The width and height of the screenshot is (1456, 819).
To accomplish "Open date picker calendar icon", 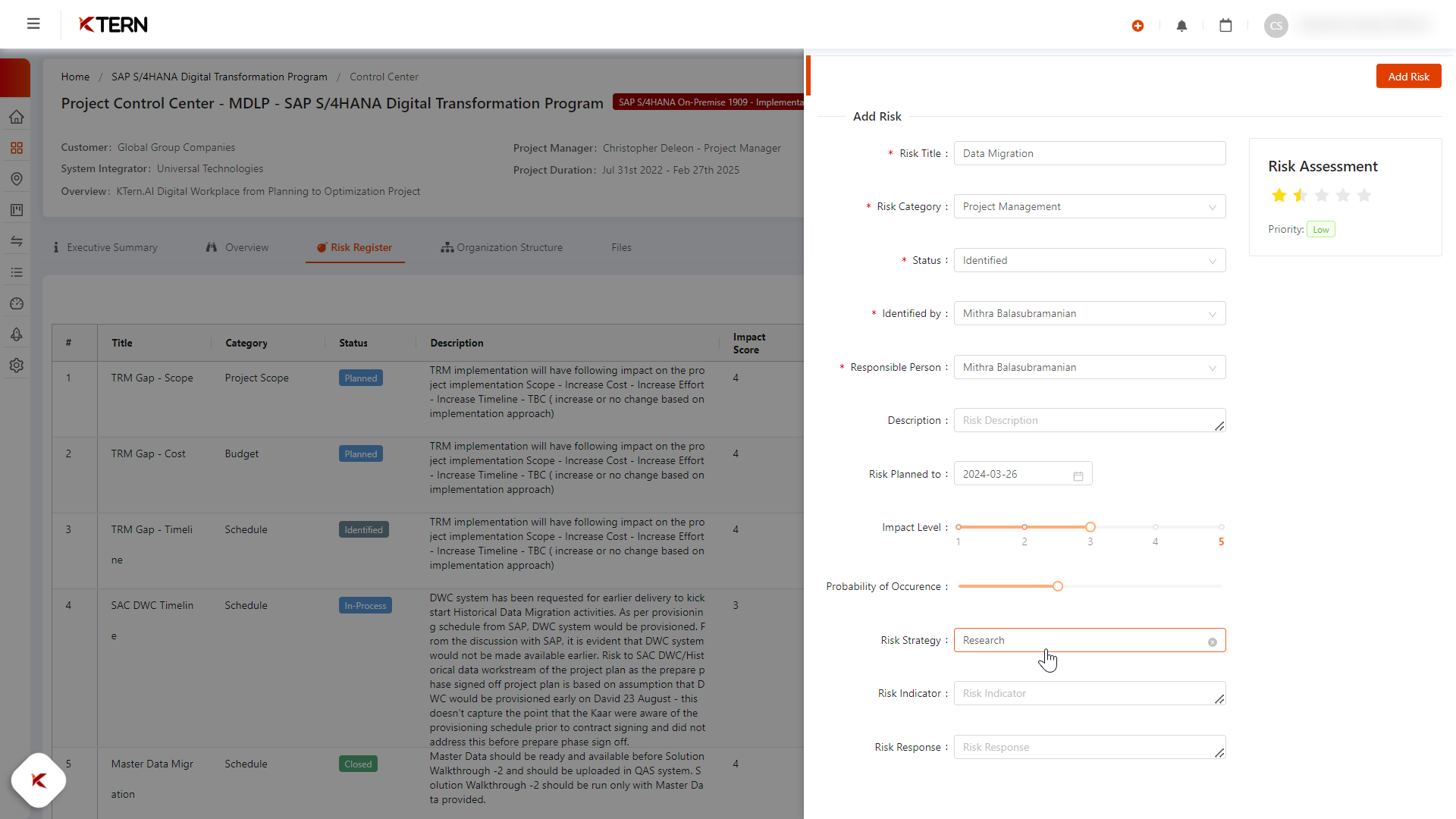I will click(1078, 475).
